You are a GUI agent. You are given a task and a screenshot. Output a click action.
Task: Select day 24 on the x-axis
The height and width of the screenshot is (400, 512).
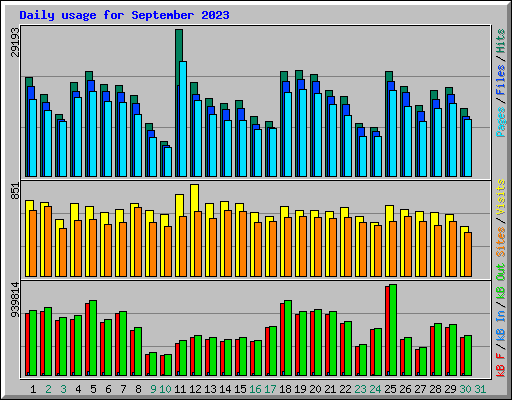(x=375, y=389)
